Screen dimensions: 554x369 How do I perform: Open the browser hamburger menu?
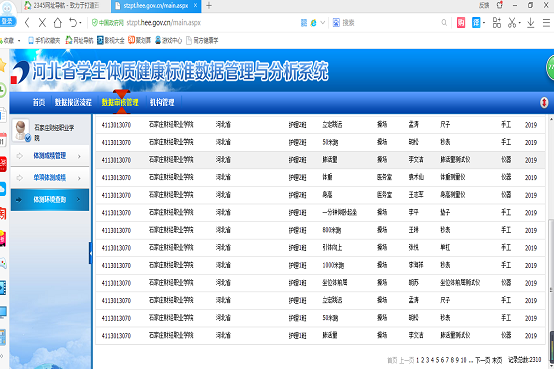click(x=546, y=23)
